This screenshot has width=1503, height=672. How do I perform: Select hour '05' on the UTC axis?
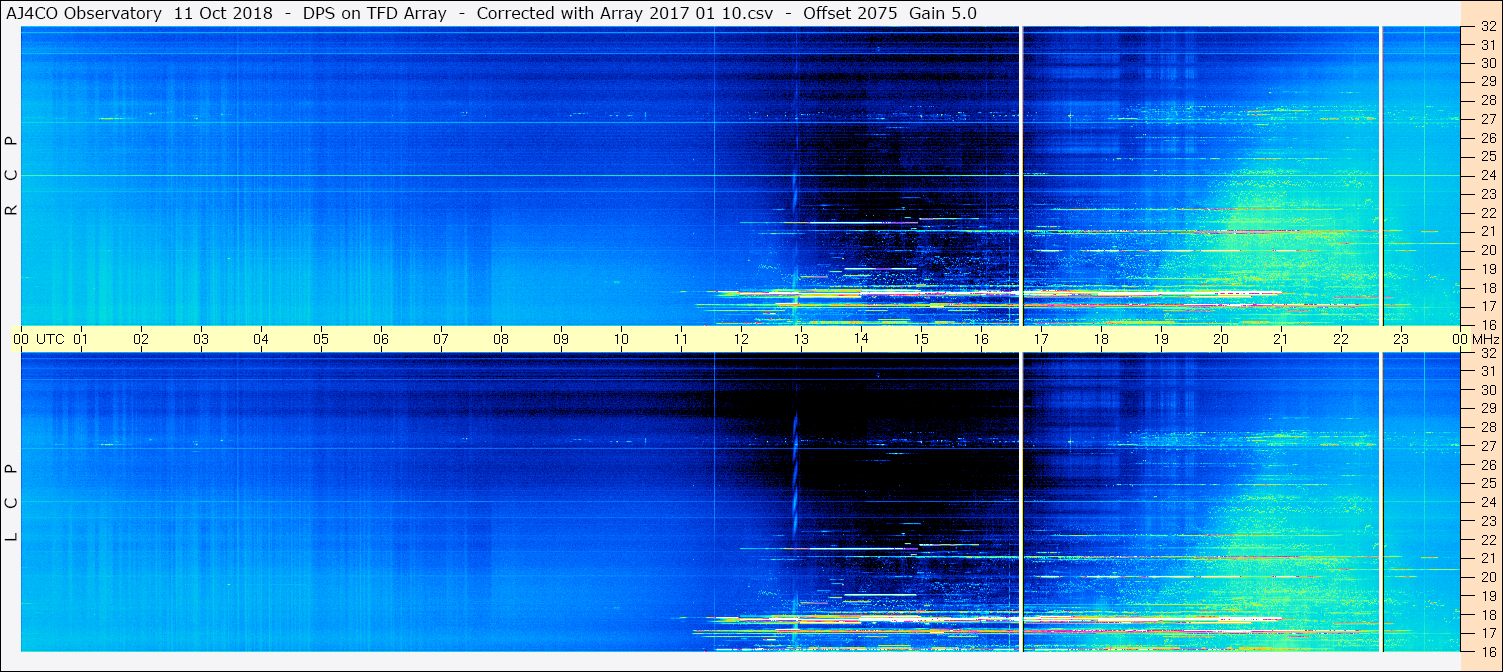tap(321, 339)
